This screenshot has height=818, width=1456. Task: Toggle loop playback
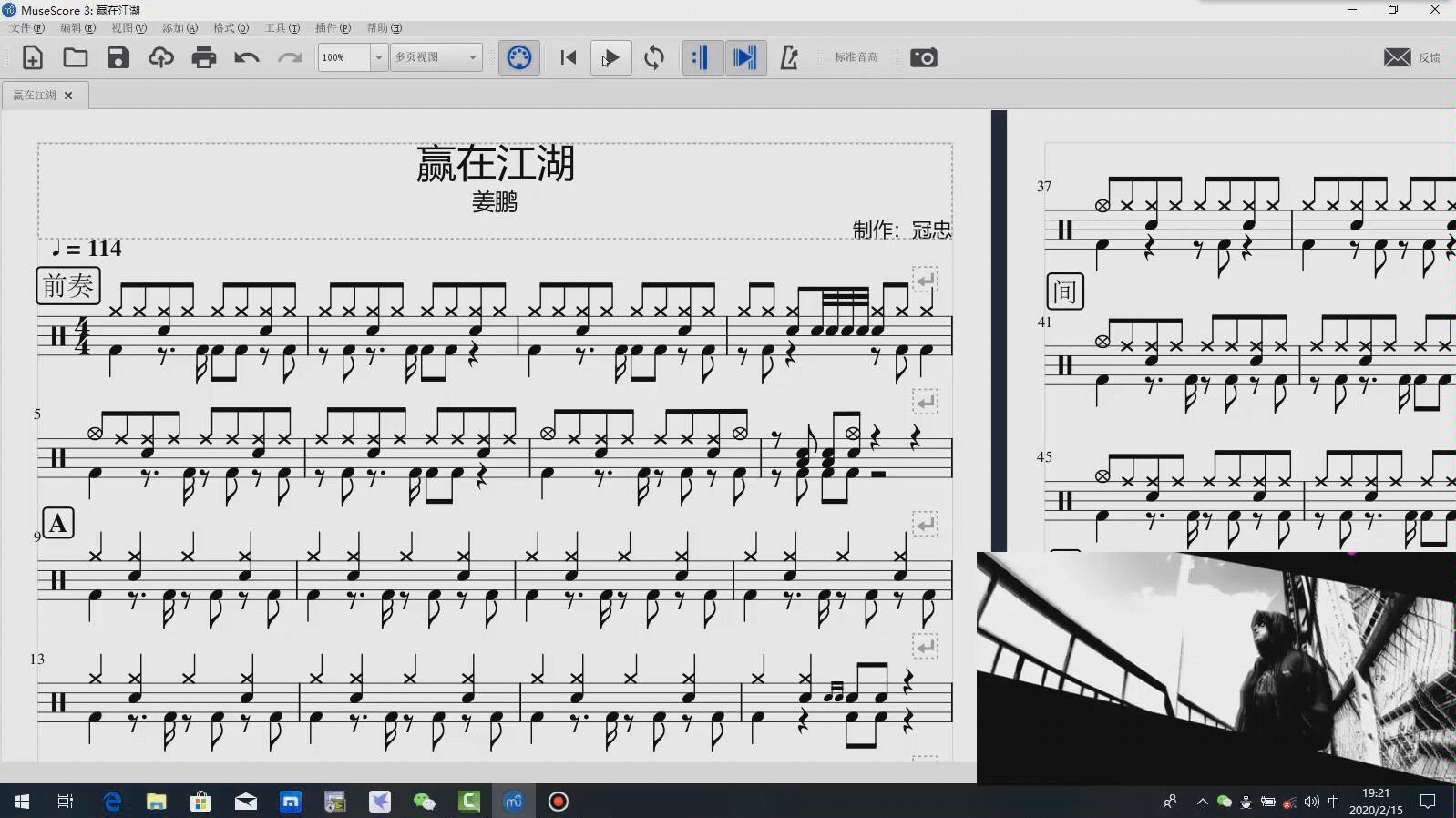654,57
